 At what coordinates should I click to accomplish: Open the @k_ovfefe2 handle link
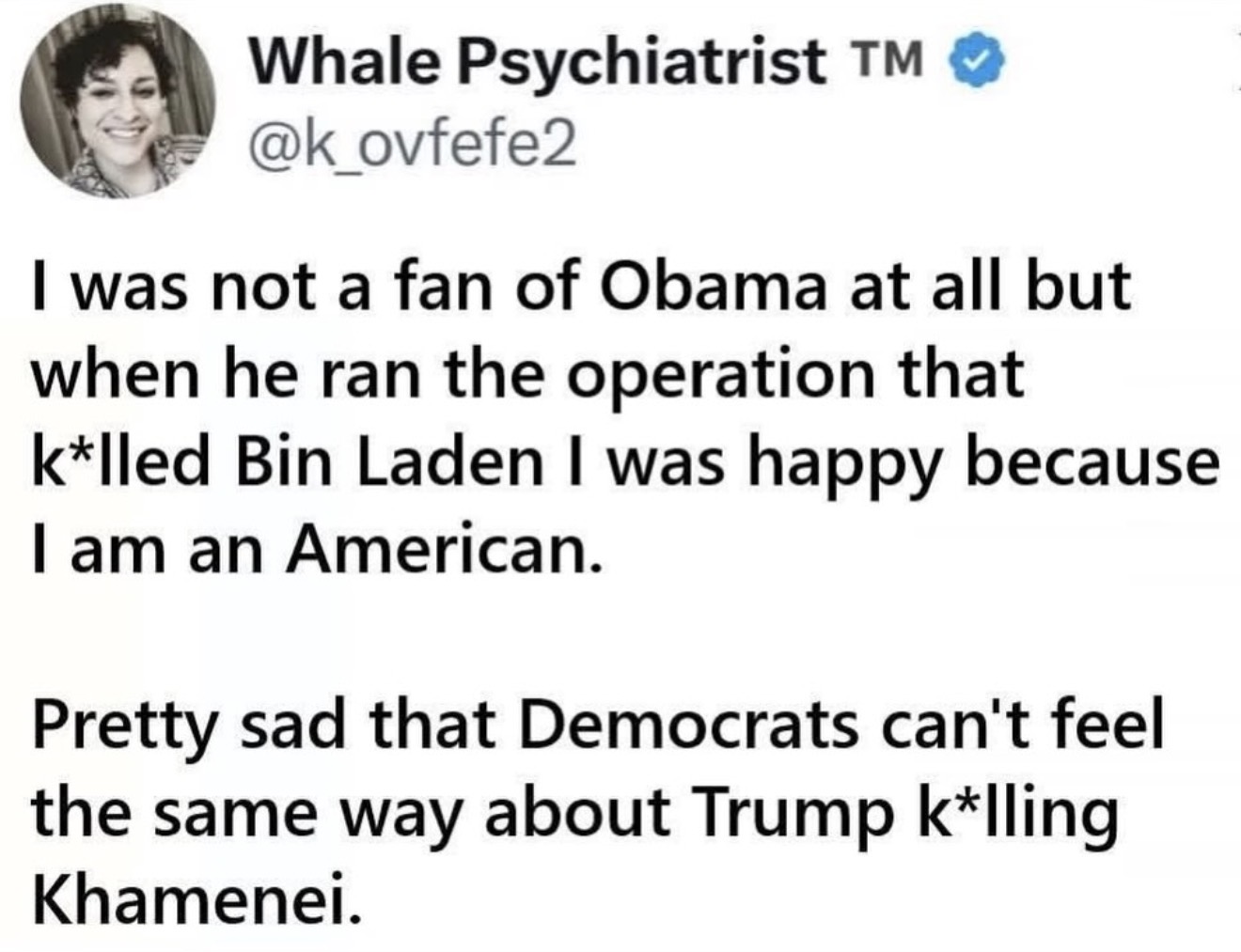pos(411,144)
